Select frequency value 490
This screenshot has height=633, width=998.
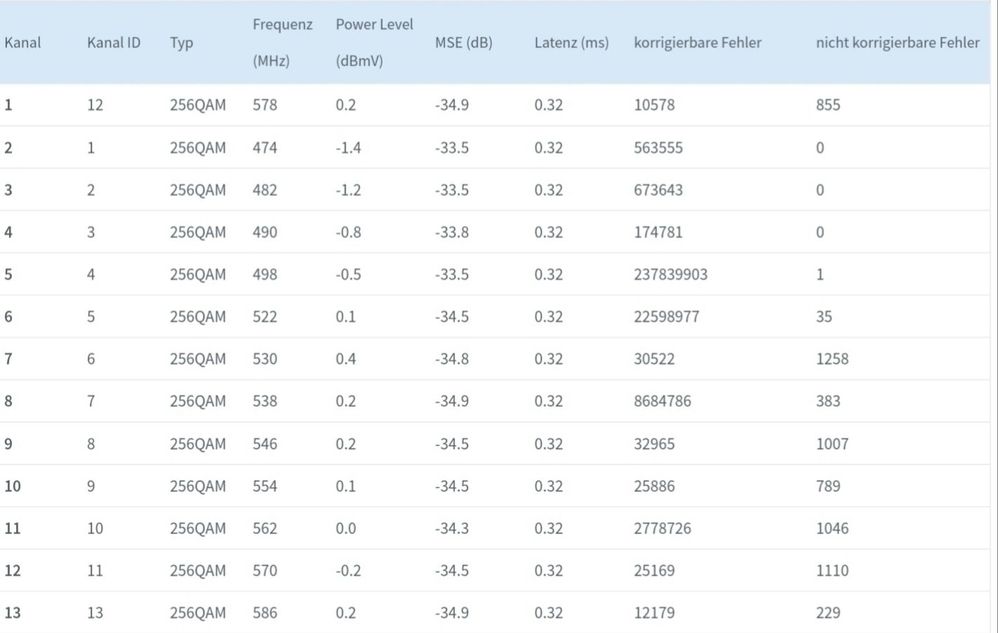click(265, 232)
